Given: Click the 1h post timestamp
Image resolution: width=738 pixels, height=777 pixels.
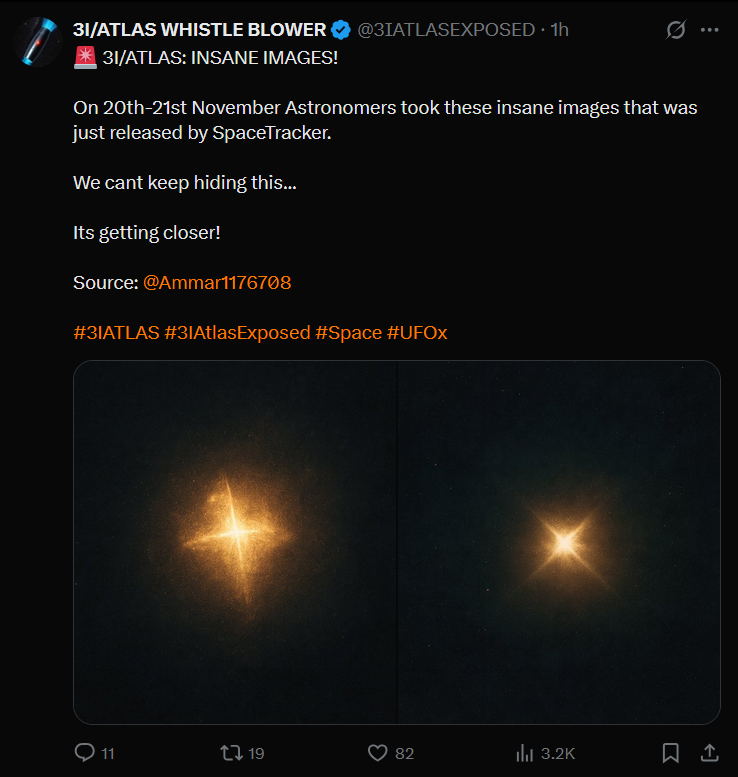Looking at the screenshot, I should [560, 30].
